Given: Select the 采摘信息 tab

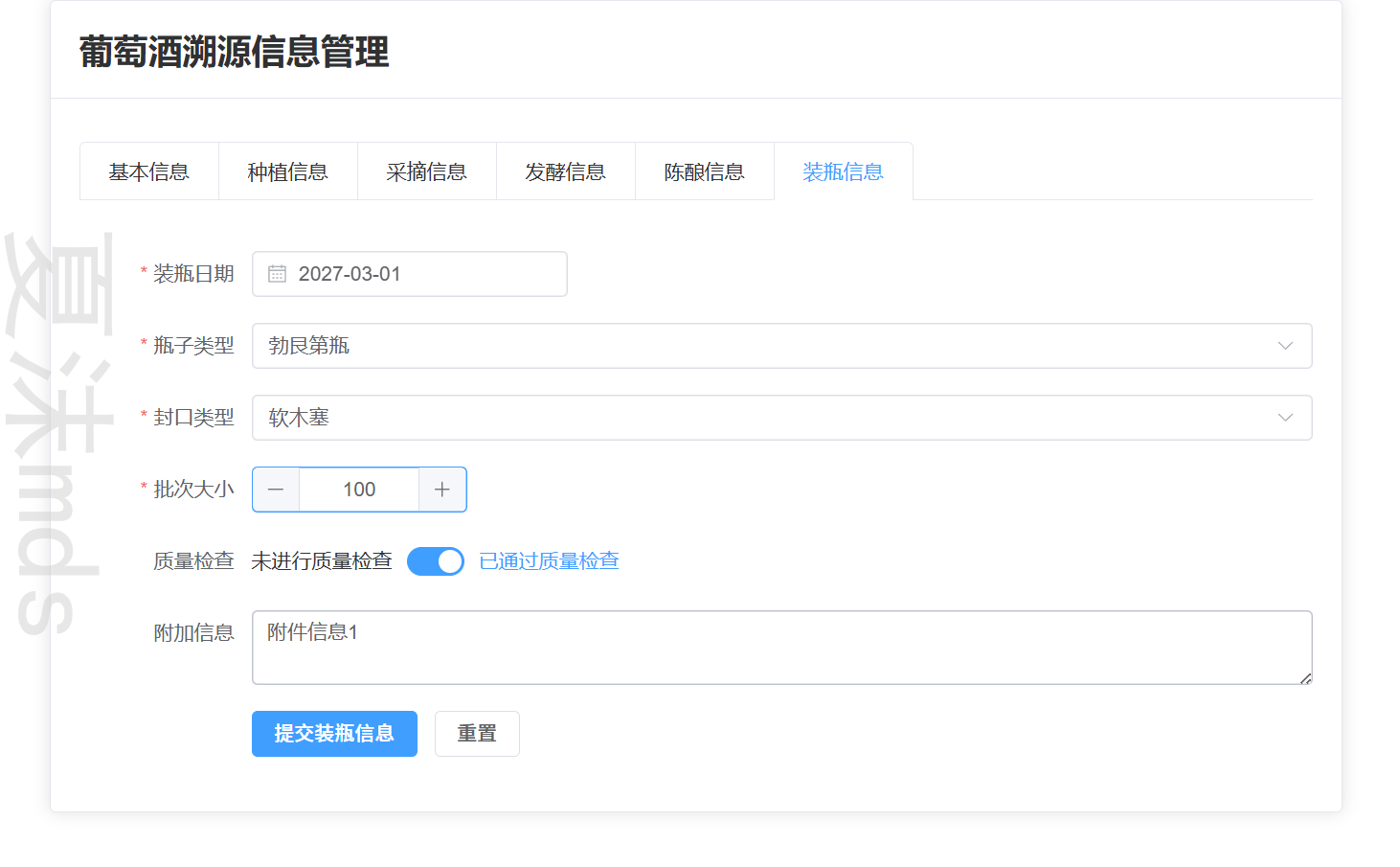Looking at the screenshot, I should tap(427, 171).
